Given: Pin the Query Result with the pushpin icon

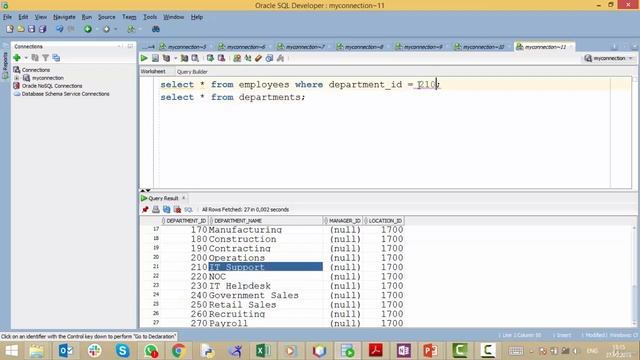Looking at the screenshot, I should (145, 209).
